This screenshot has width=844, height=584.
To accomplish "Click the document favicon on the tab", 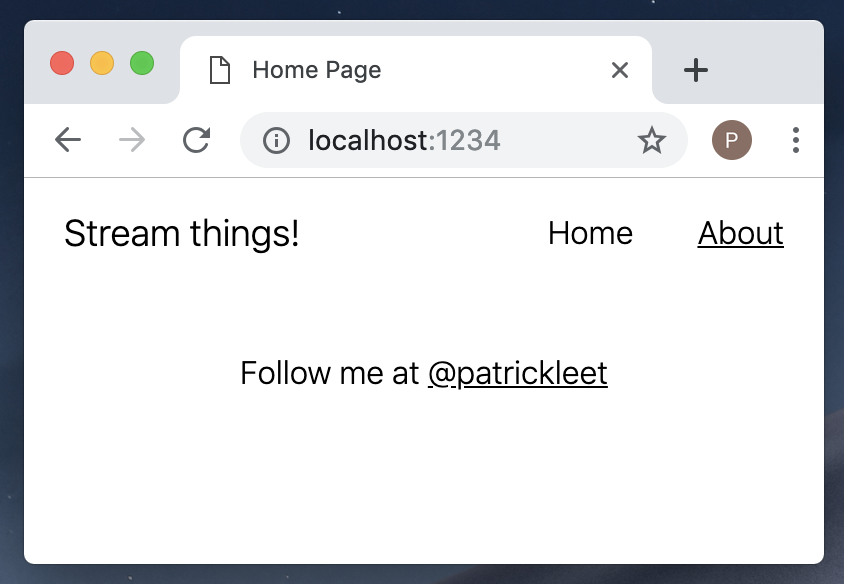I will pyautogui.click(x=219, y=70).
